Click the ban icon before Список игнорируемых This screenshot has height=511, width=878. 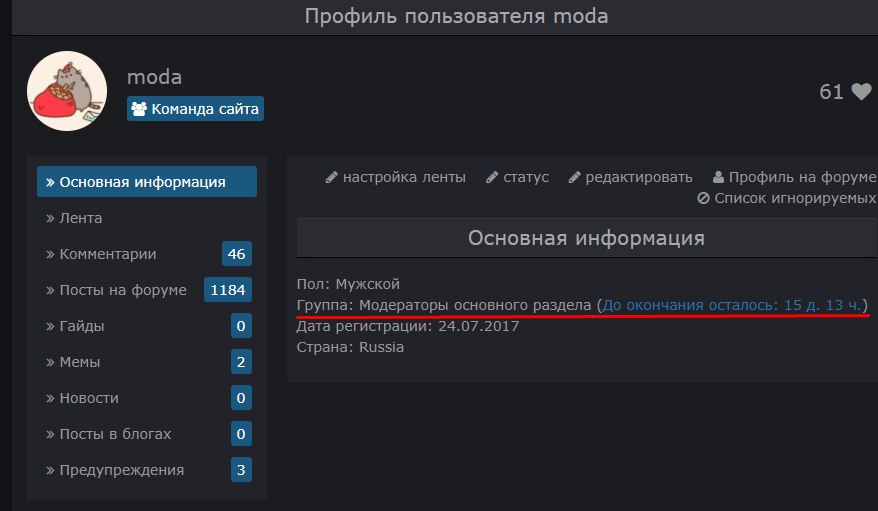click(704, 198)
